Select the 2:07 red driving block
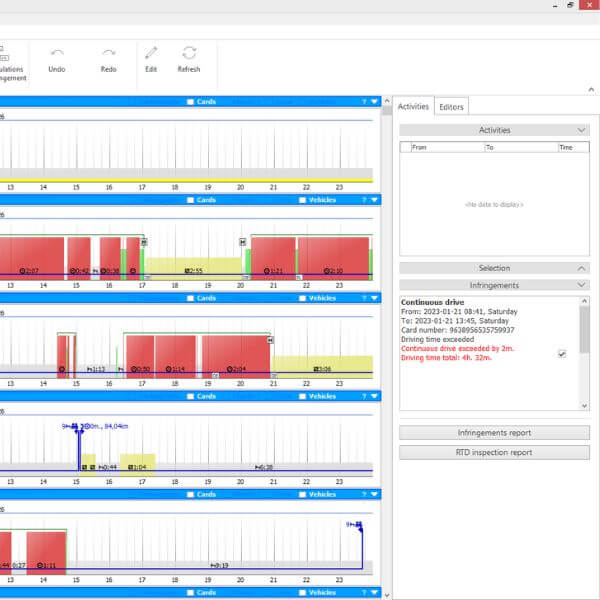The image size is (600, 600). [31, 258]
